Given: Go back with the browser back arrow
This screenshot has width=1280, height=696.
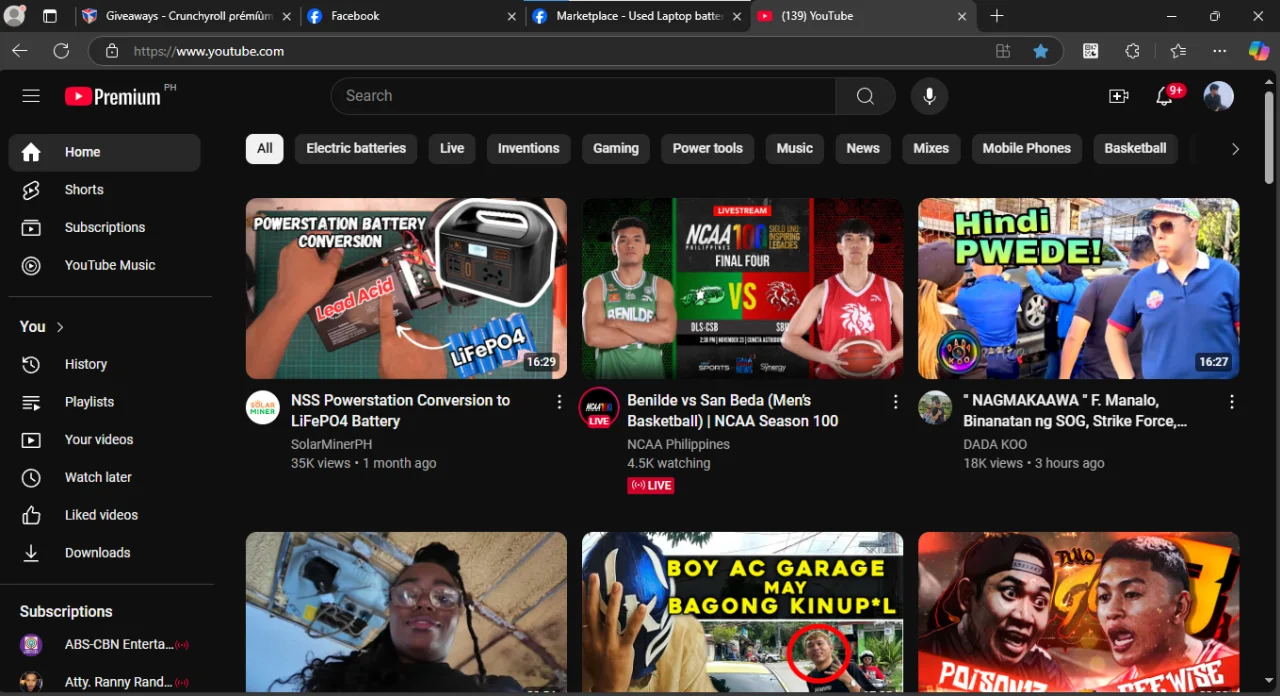Looking at the screenshot, I should coord(20,51).
